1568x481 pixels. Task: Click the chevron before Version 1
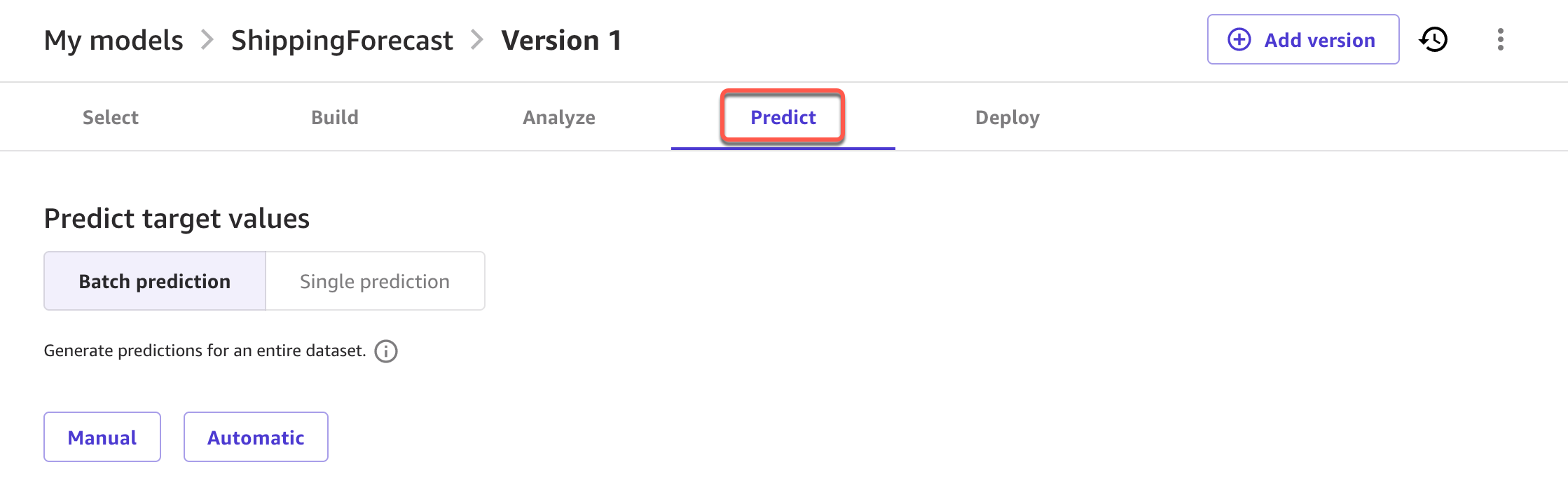coord(477,40)
